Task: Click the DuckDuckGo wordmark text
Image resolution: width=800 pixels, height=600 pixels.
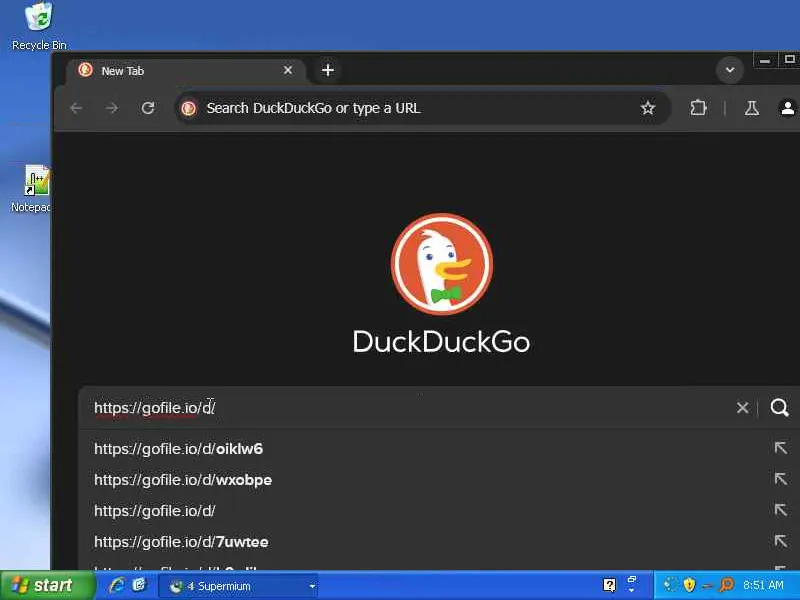Action: (441, 342)
